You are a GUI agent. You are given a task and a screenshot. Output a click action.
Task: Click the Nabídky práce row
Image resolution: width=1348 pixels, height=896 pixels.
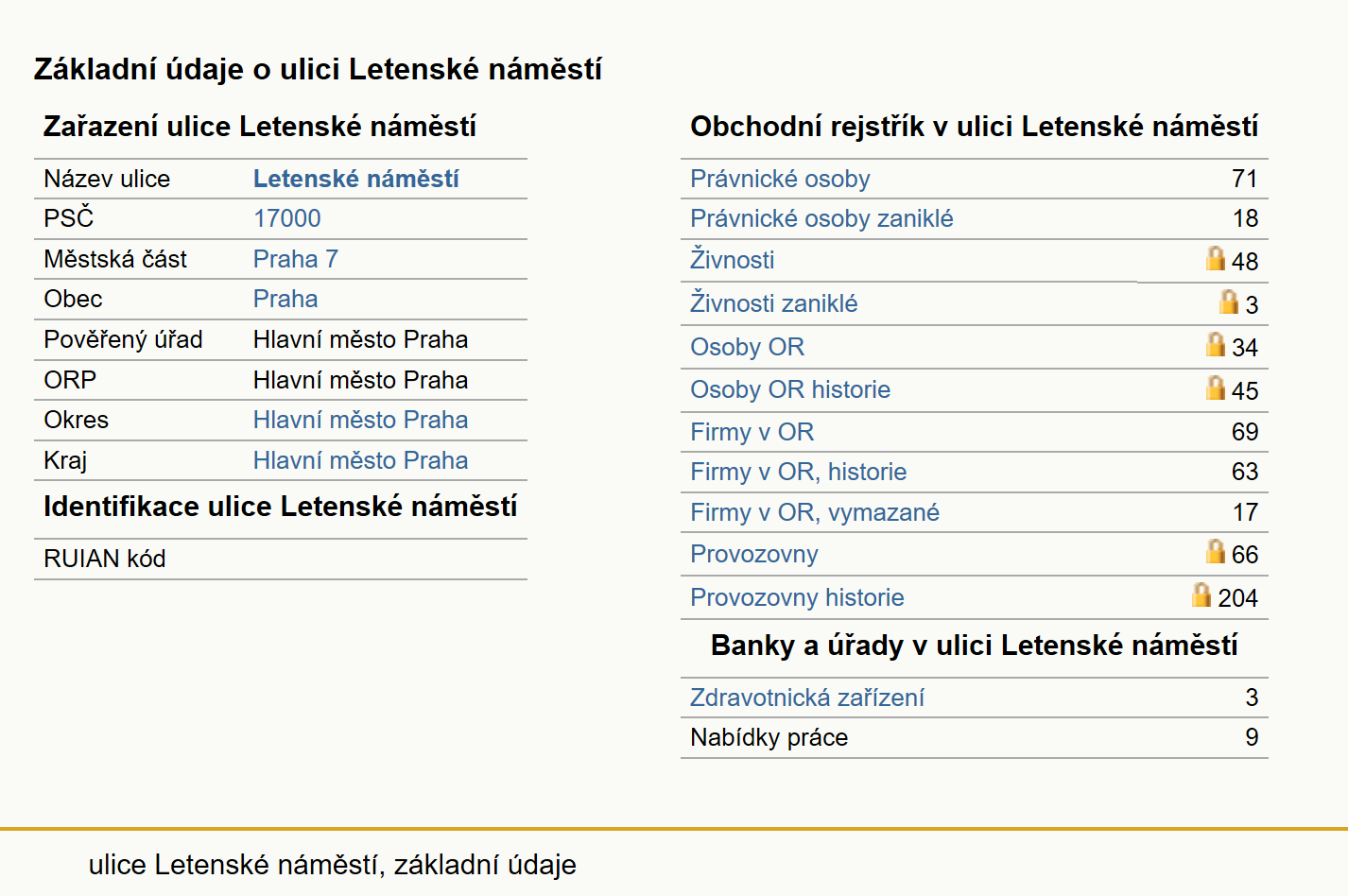974,737
